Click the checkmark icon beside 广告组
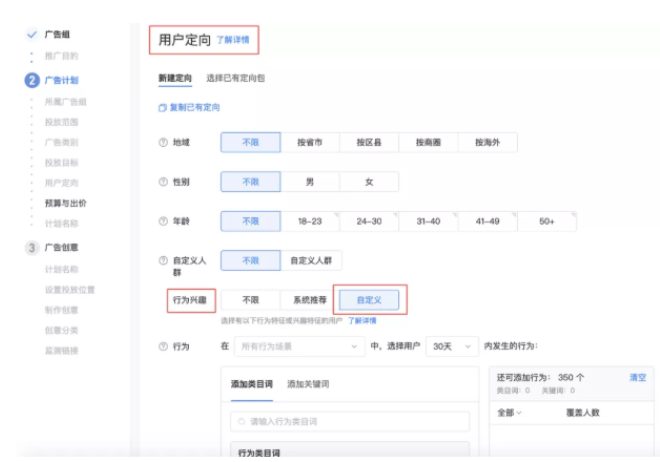The height and width of the screenshot is (462, 660). coord(32,34)
